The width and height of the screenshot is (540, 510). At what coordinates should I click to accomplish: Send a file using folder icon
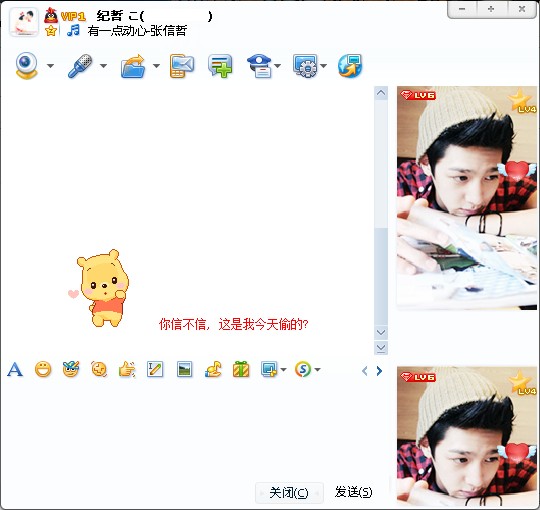point(133,66)
